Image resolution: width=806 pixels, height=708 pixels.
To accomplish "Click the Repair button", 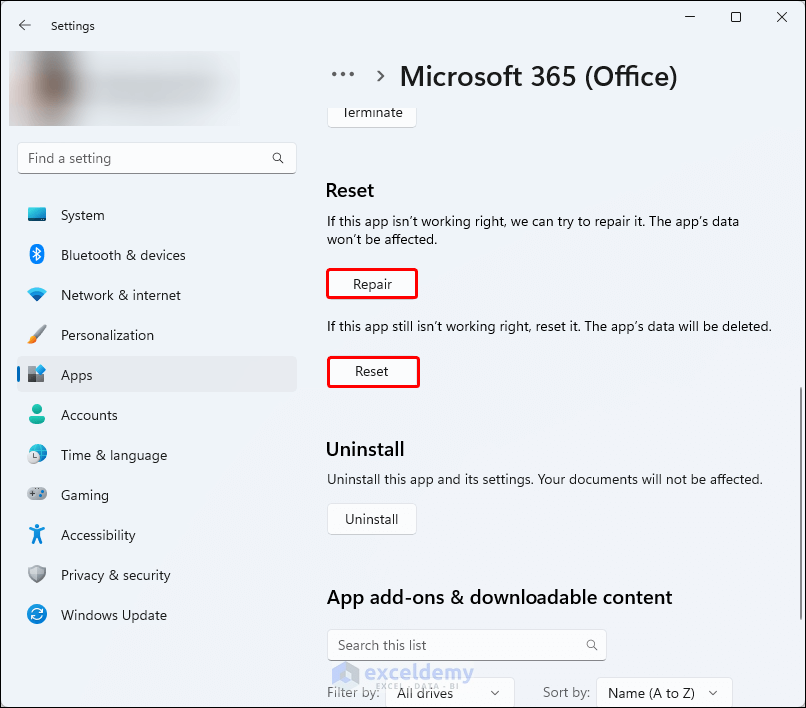I will click(372, 284).
